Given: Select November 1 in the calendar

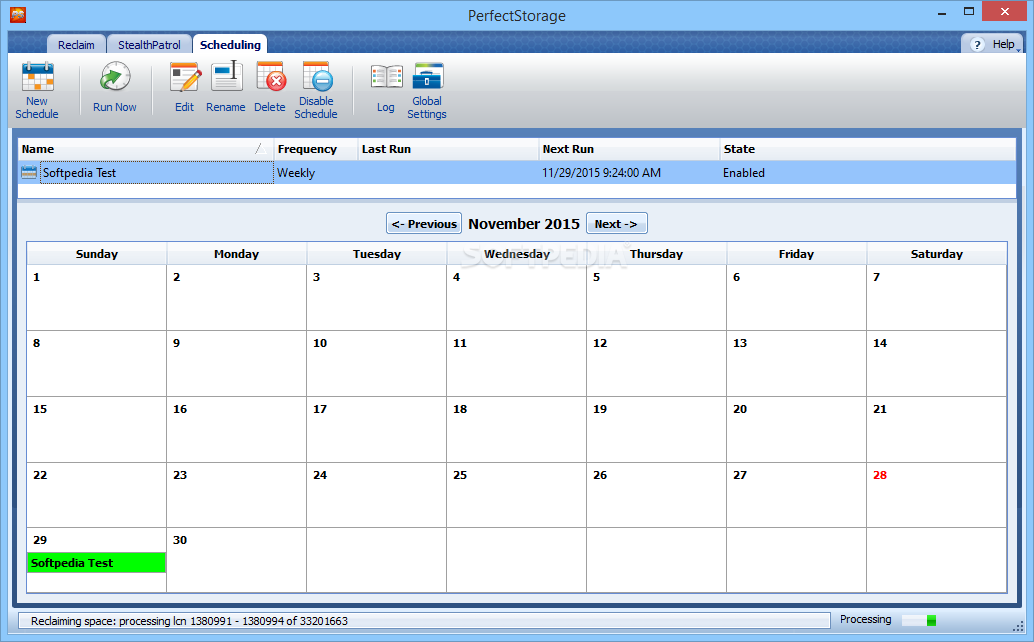Looking at the screenshot, I should (x=96, y=297).
